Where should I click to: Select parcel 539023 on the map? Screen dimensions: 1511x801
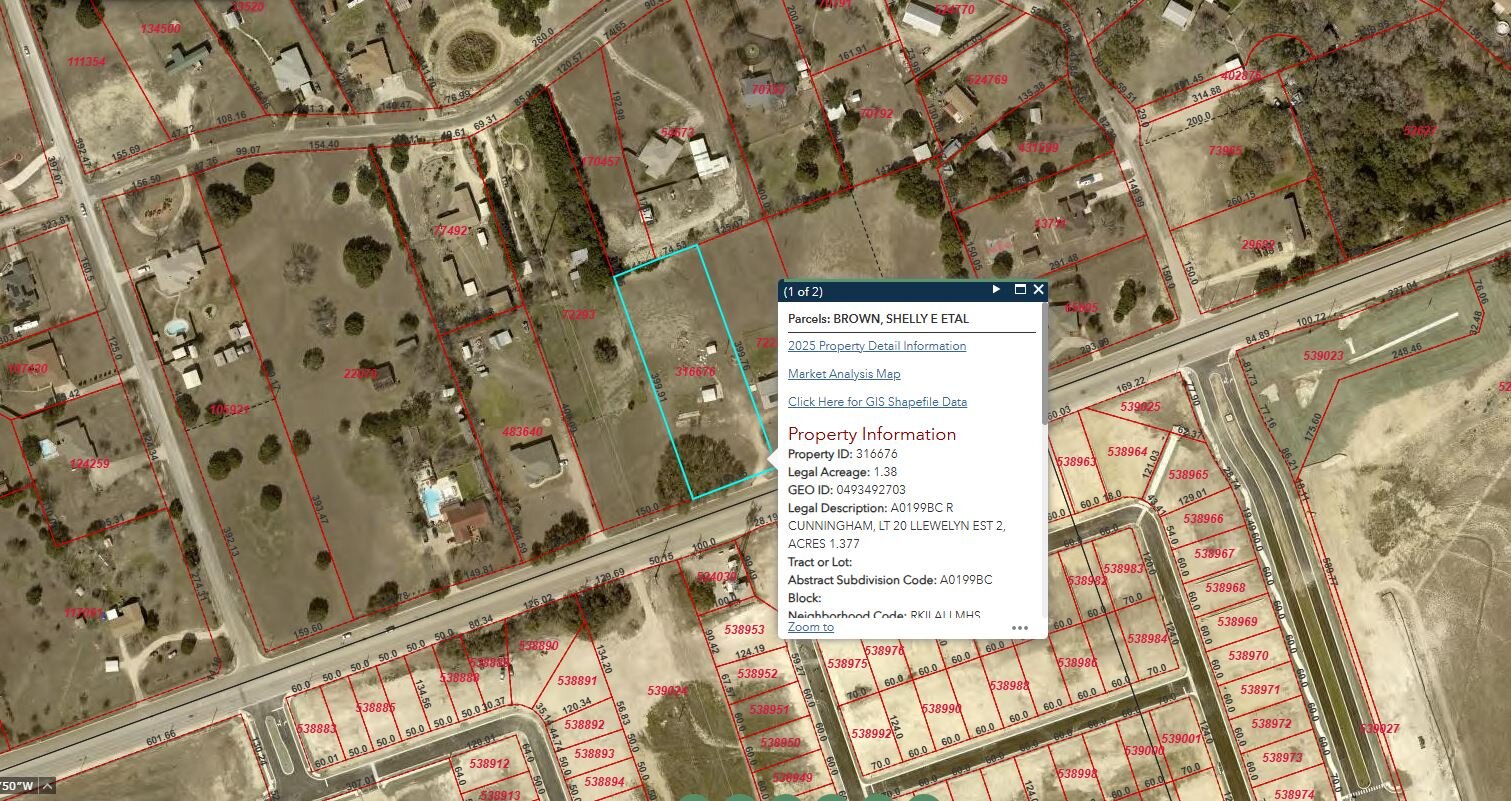[x=1323, y=355]
